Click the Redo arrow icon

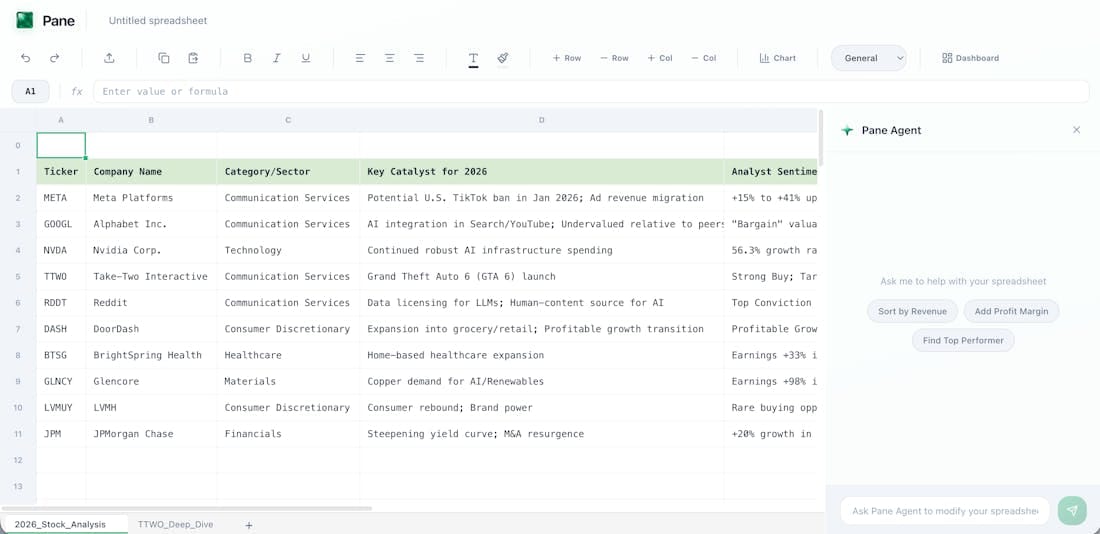(55, 58)
